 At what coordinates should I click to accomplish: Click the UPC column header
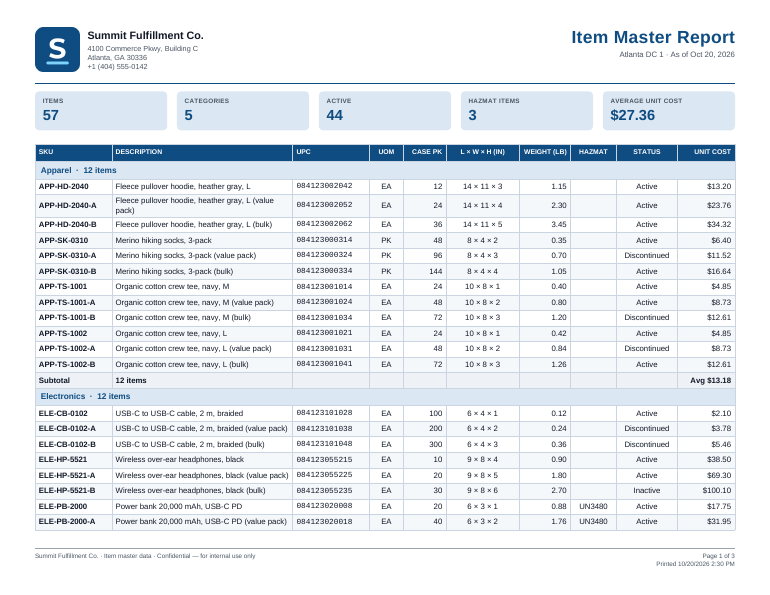tap(331, 152)
